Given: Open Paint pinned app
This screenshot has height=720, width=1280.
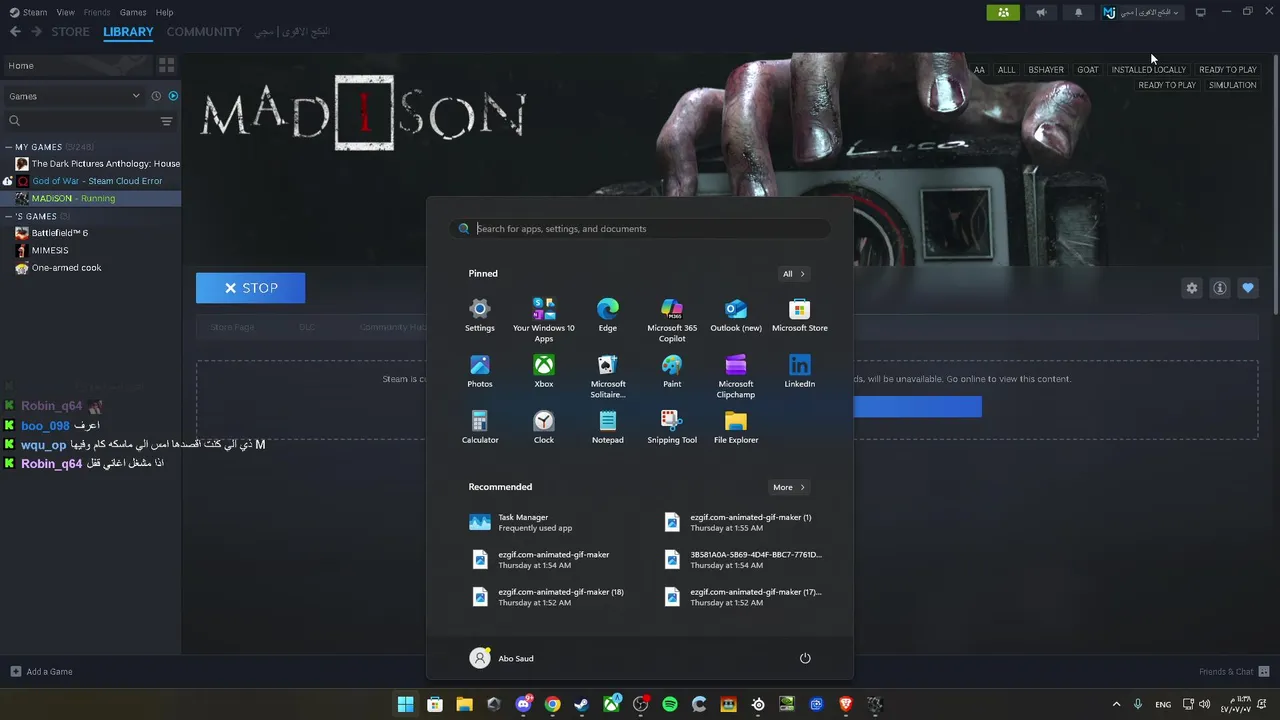Looking at the screenshot, I should pos(672,371).
